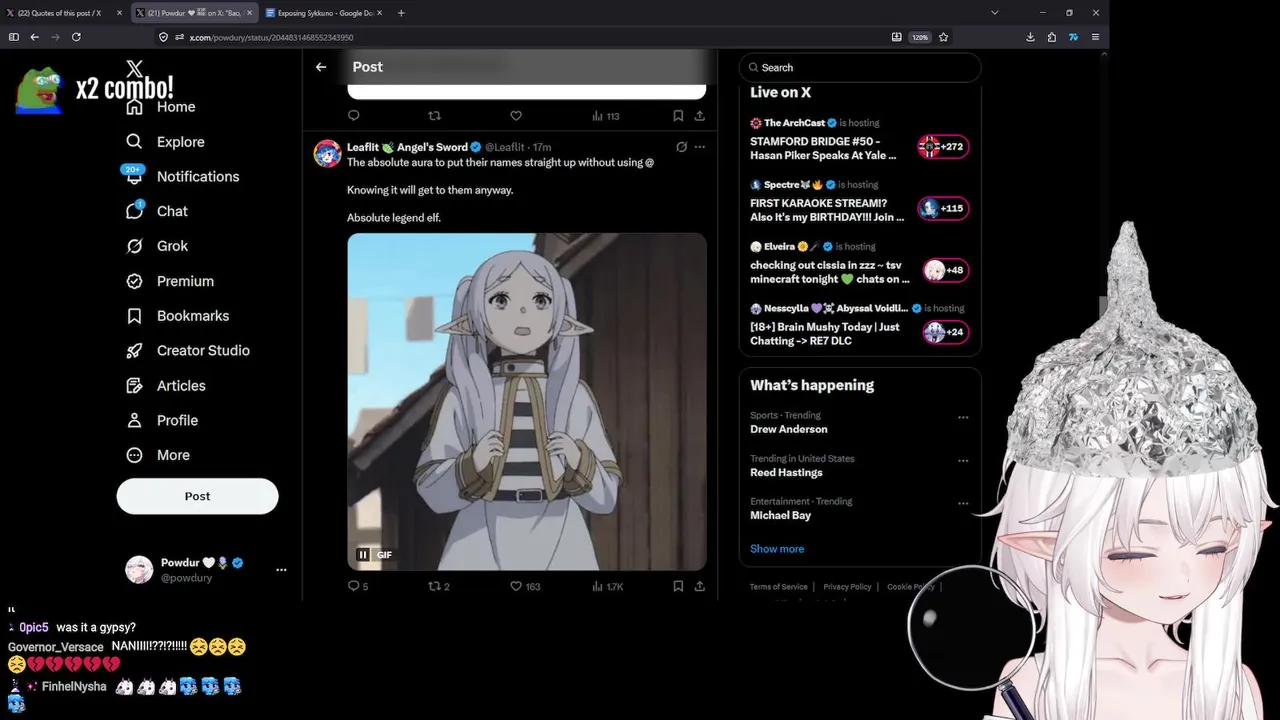Viewport: 1280px width, 720px height.
Task: Reload the current page
Action: 76,37
